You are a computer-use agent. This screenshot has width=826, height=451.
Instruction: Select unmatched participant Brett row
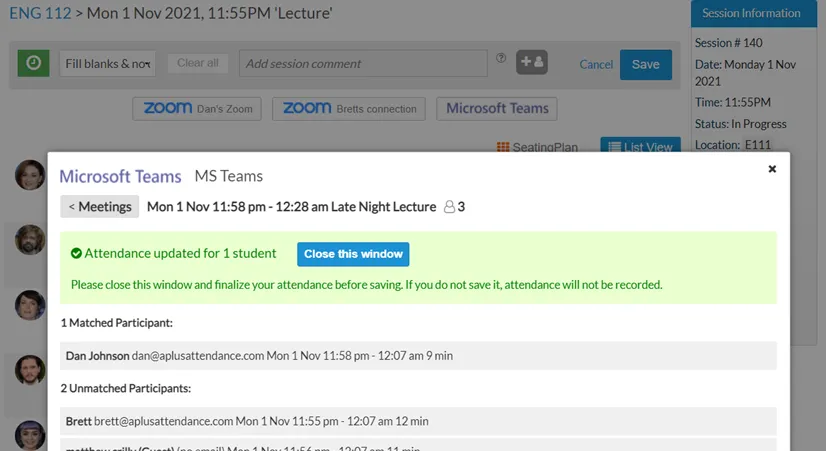coord(418,421)
